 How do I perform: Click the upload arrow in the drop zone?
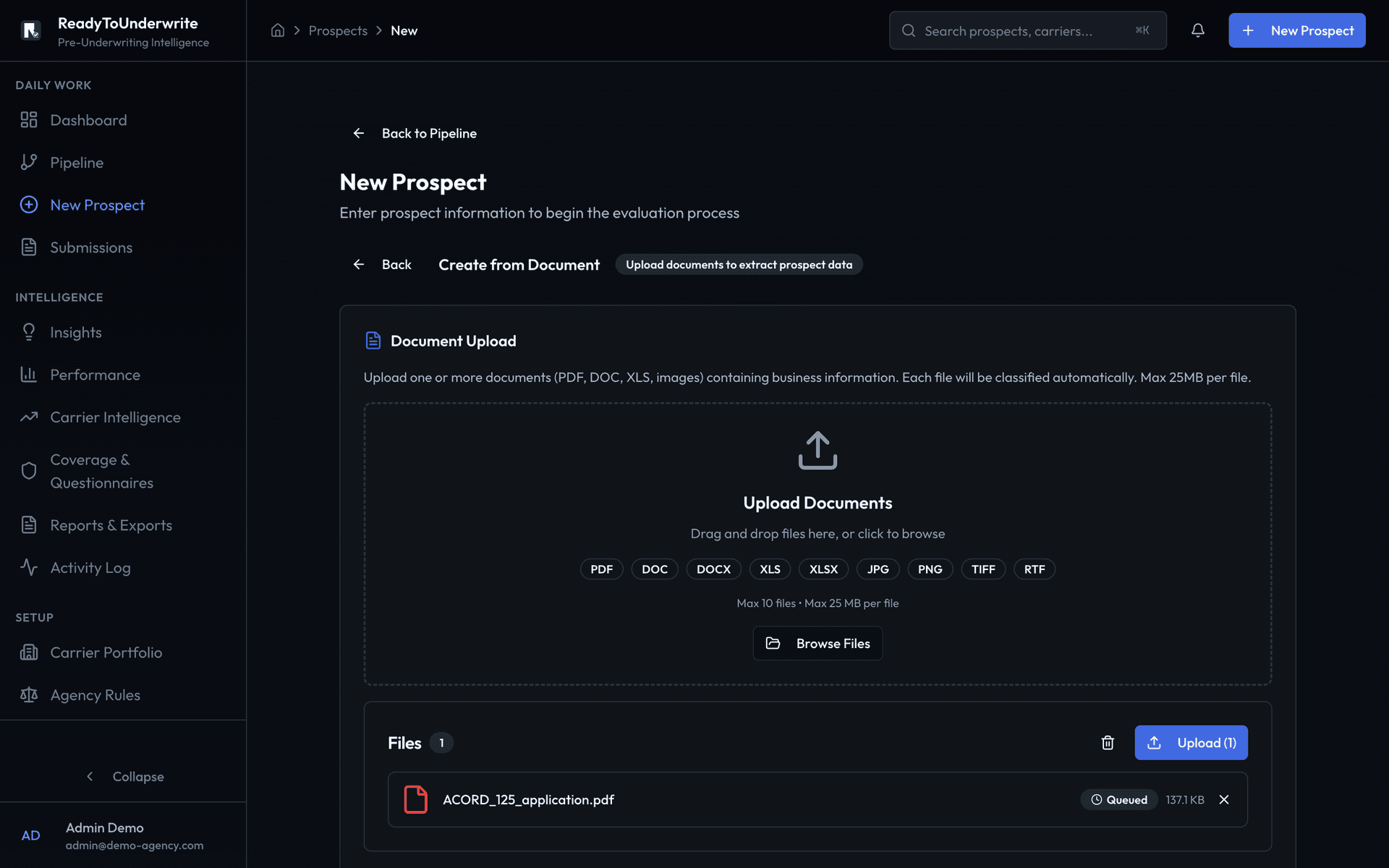(x=817, y=451)
